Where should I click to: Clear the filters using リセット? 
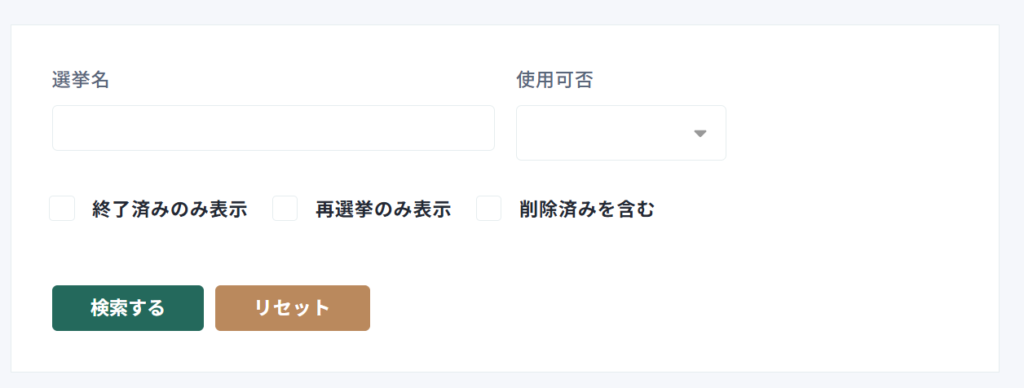coord(293,308)
